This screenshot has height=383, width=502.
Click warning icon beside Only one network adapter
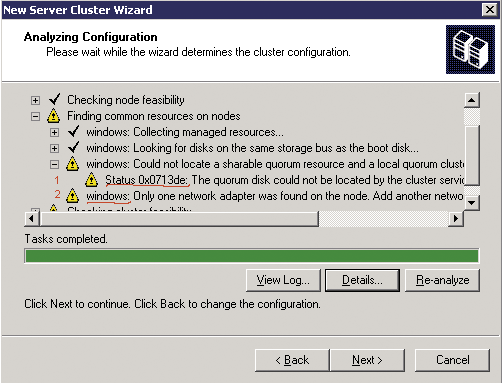click(x=72, y=196)
